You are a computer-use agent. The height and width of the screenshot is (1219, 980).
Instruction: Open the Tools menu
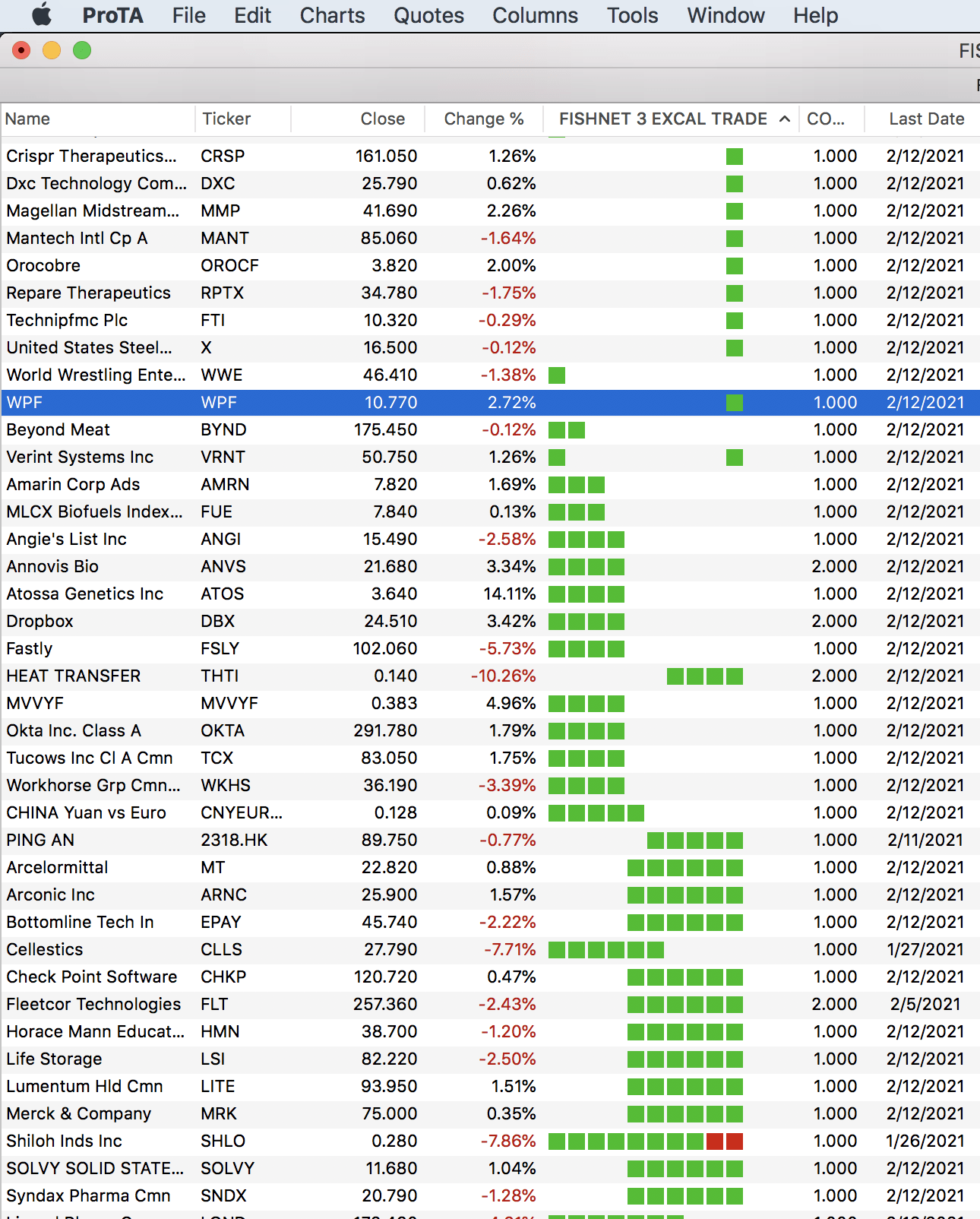pyautogui.click(x=632, y=15)
